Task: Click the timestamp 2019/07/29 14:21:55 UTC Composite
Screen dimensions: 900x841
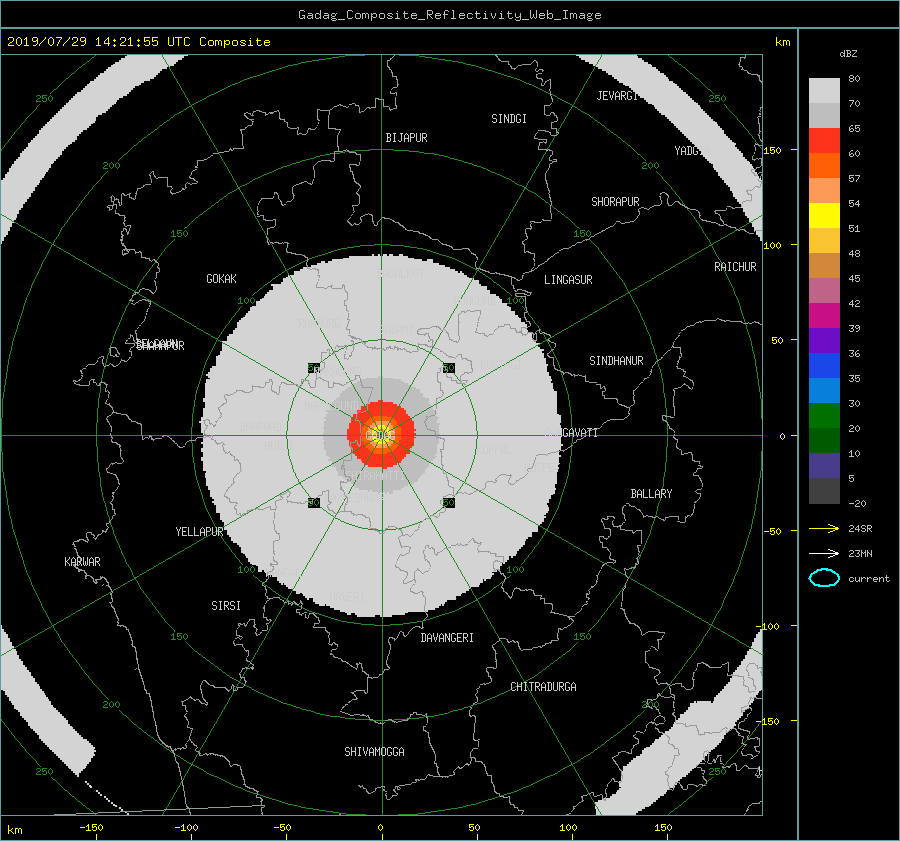Action: click(x=138, y=42)
